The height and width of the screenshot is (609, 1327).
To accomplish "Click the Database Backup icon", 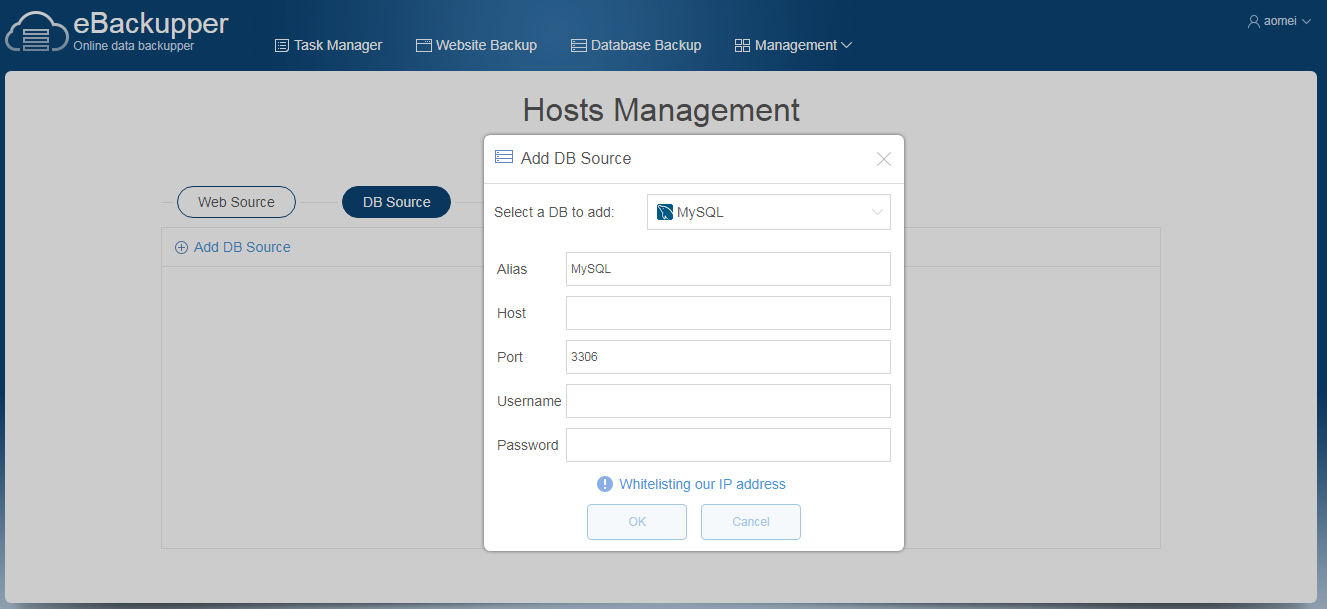I will point(579,45).
